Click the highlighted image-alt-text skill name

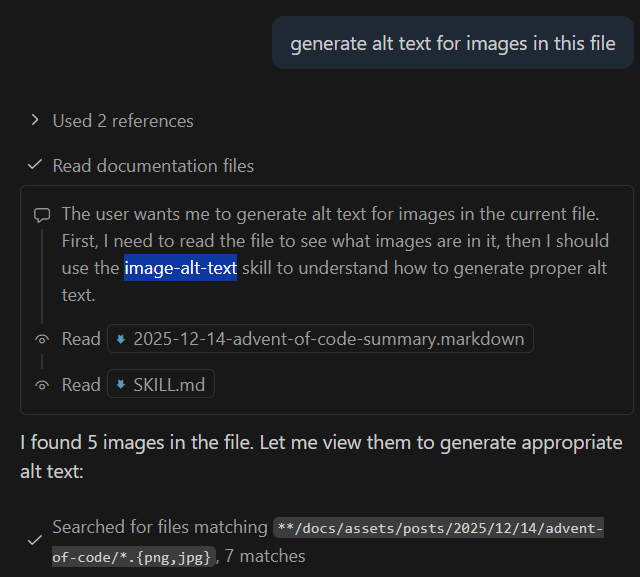tap(180, 268)
